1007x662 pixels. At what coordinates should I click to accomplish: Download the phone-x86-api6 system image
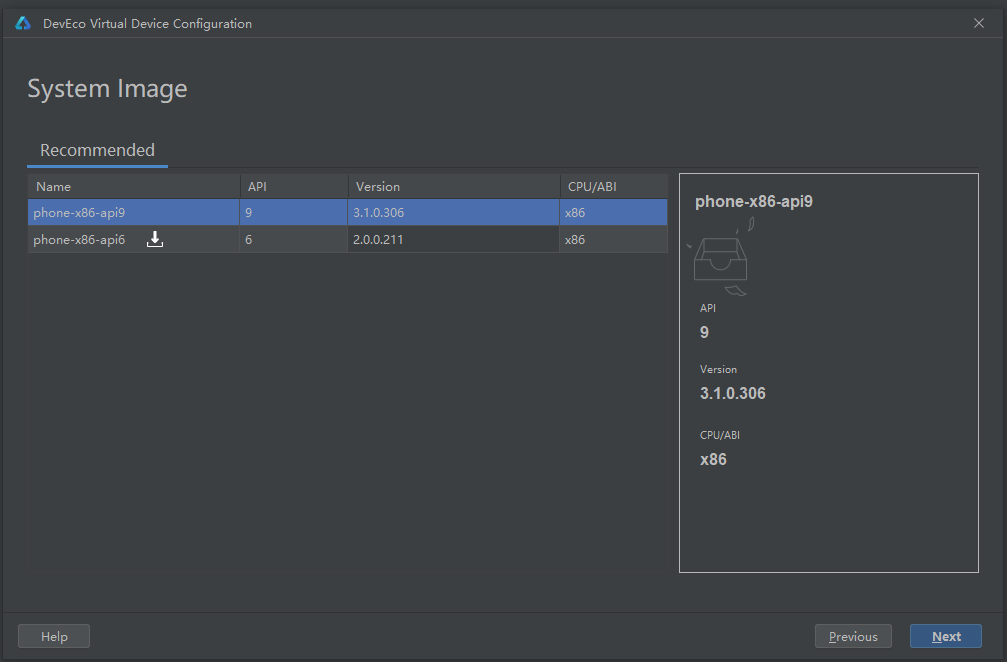155,240
